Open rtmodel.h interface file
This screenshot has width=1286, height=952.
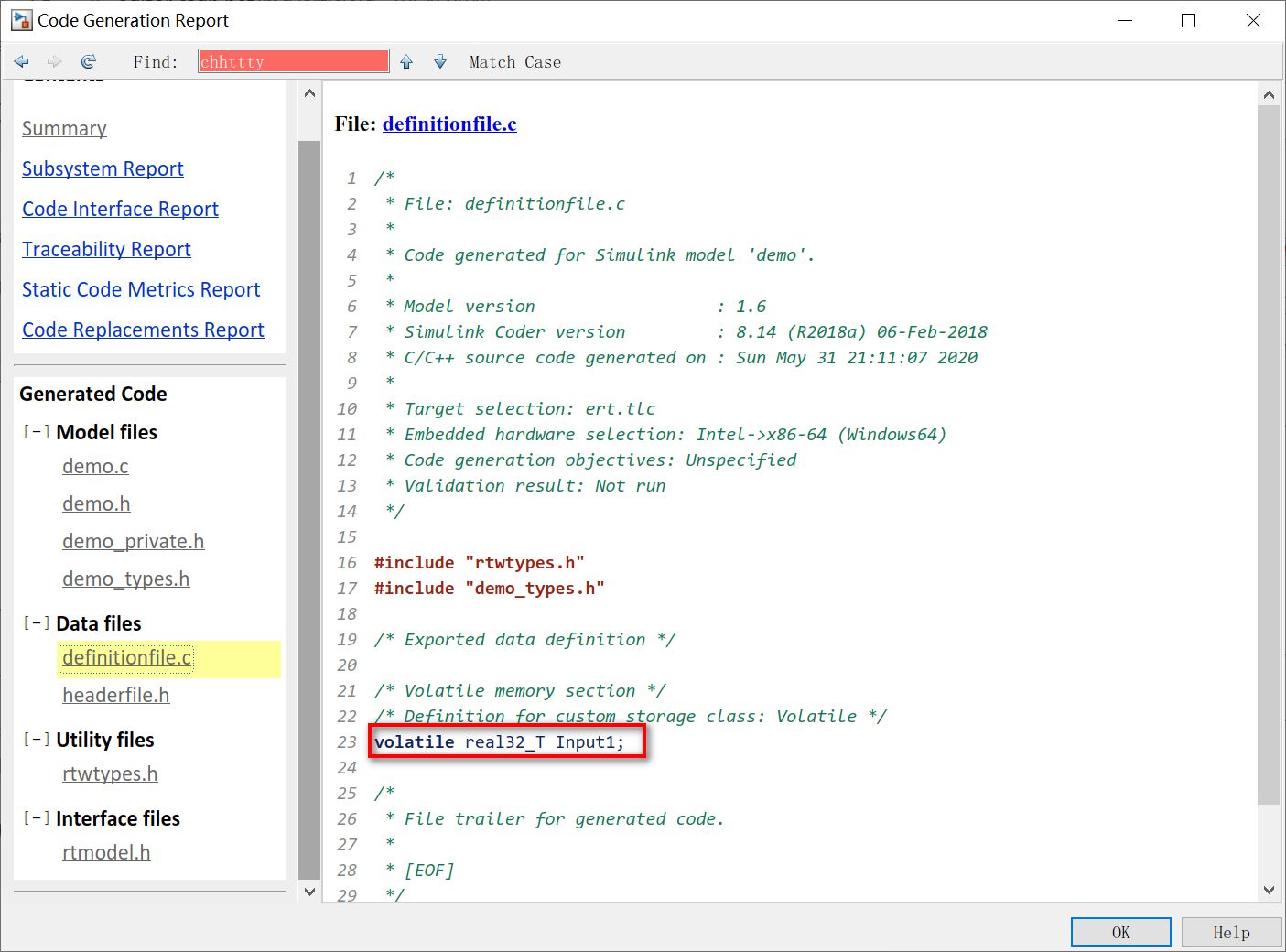click(106, 853)
